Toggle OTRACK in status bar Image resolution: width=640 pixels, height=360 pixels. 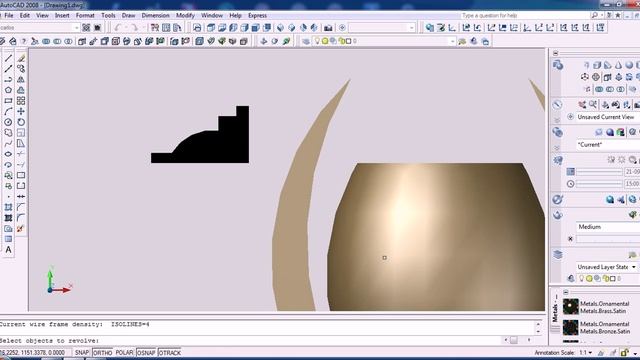(x=169, y=353)
